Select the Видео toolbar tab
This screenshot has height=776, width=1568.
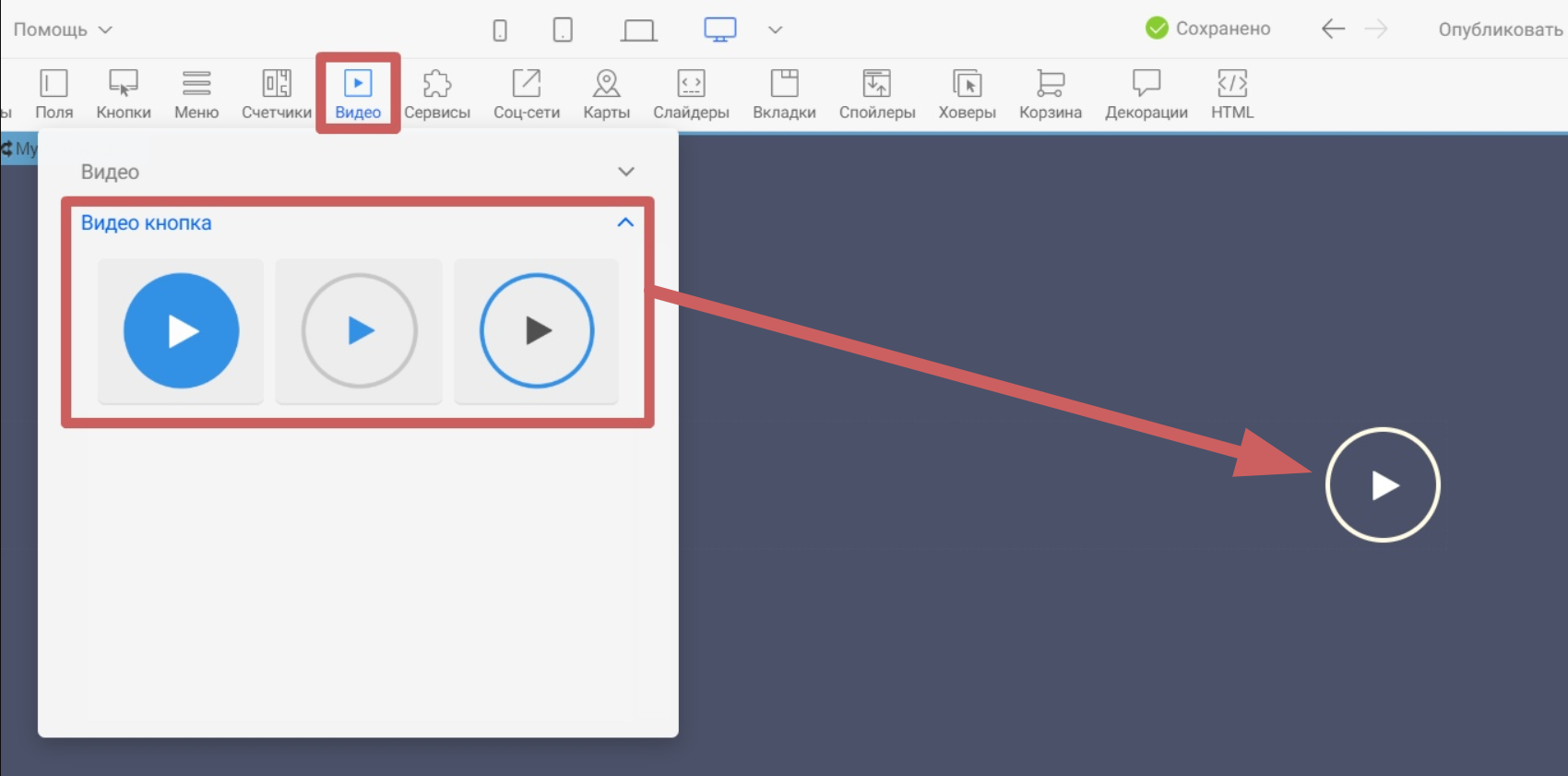[358, 94]
